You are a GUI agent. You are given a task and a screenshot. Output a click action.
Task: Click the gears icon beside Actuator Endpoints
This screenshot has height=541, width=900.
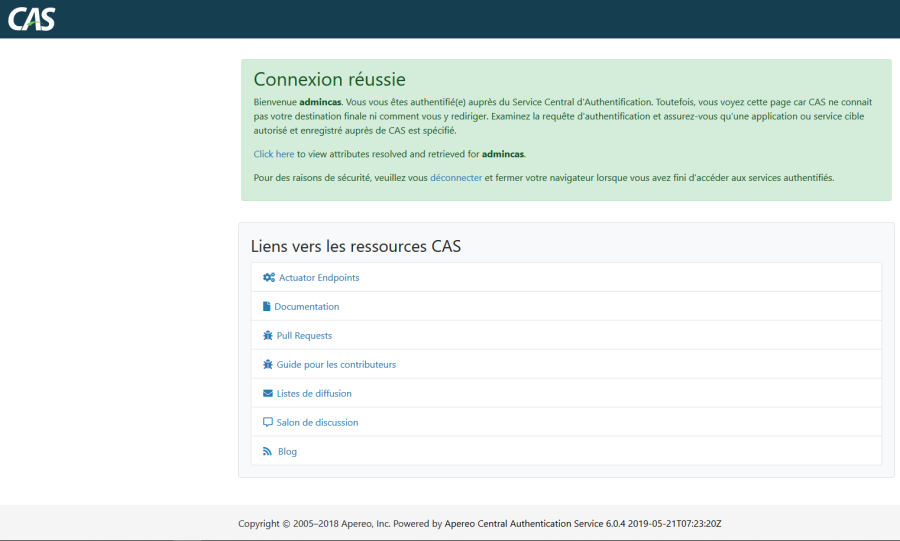point(268,278)
